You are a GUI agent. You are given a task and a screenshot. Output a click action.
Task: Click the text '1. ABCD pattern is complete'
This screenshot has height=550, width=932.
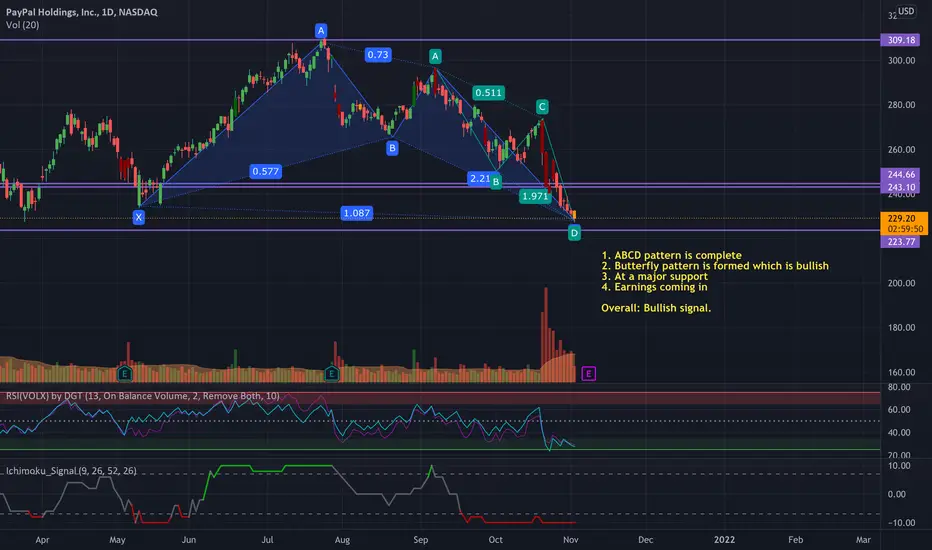click(x=672, y=255)
